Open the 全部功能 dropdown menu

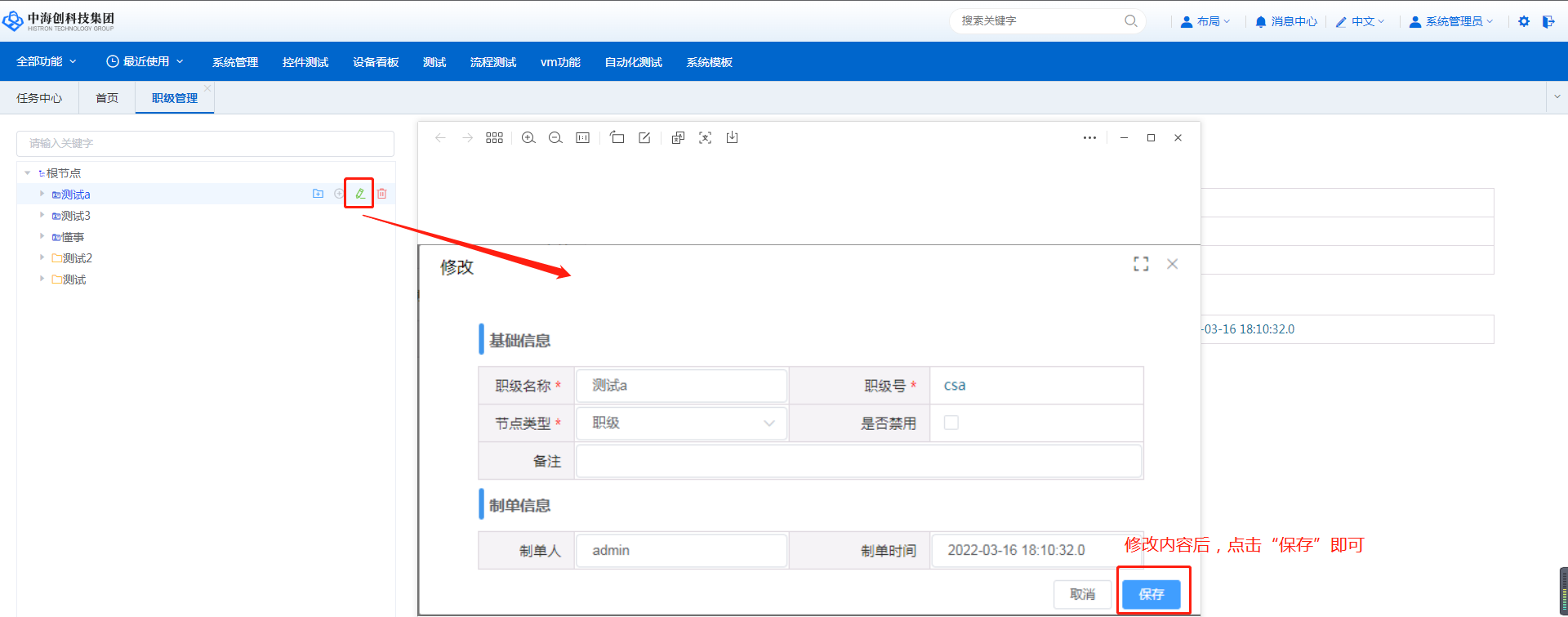(46, 62)
